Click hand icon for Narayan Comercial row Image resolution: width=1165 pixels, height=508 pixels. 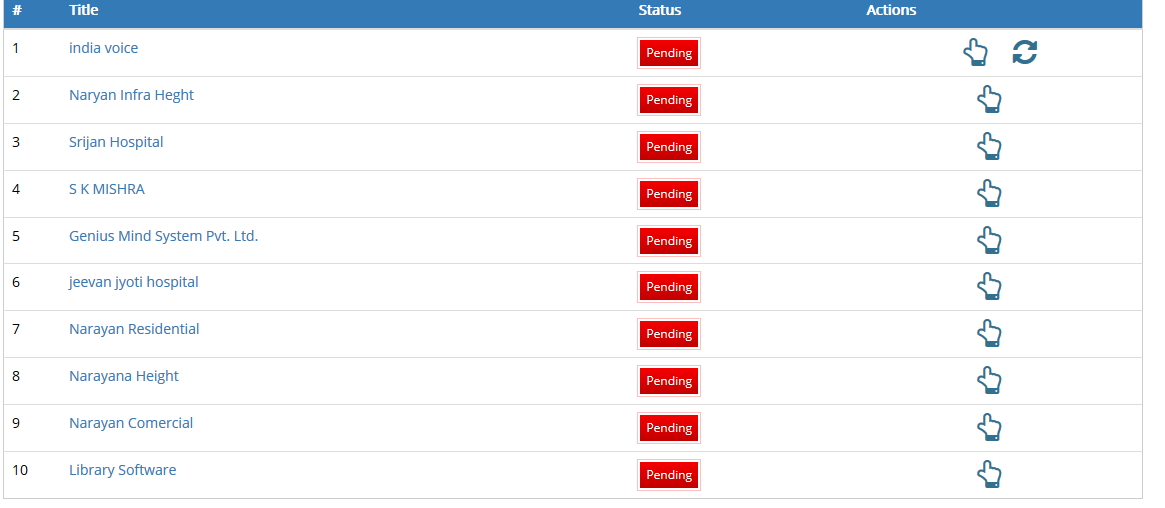[x=989, y=427]
